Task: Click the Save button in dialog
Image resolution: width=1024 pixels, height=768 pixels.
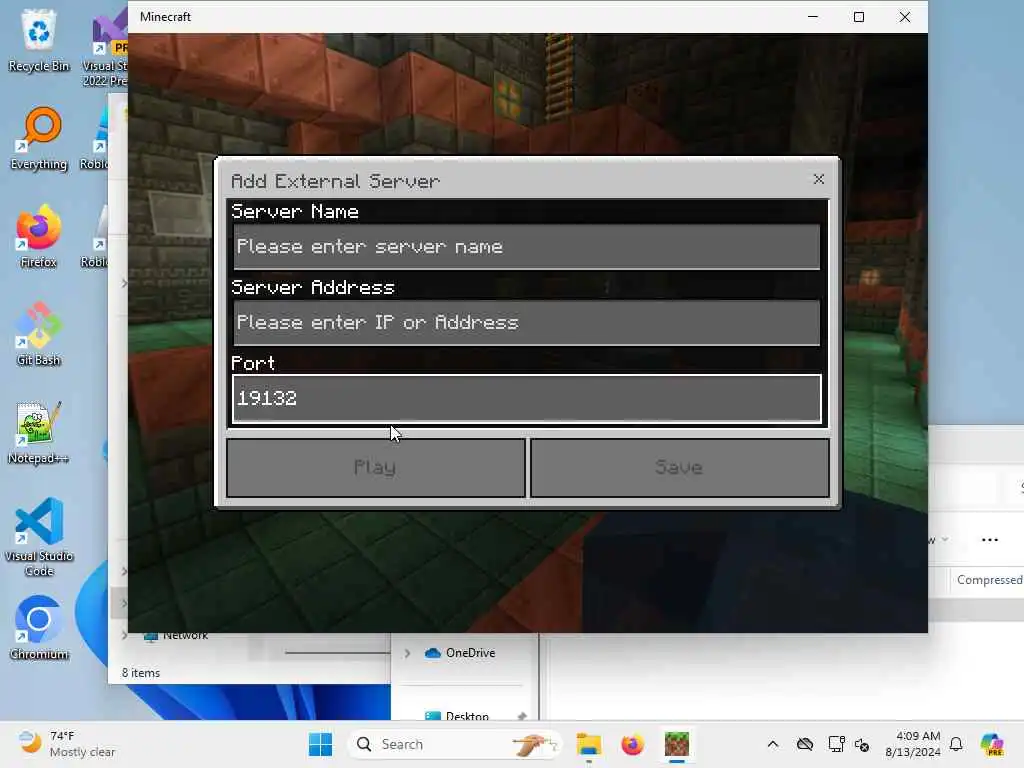Action: (680, 468)
